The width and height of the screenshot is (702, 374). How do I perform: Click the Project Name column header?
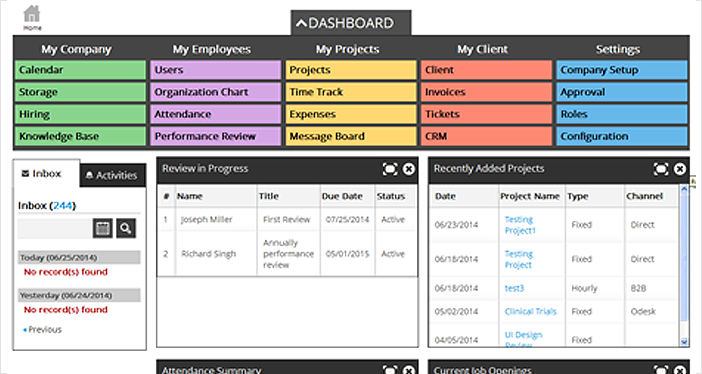point(530,196)
